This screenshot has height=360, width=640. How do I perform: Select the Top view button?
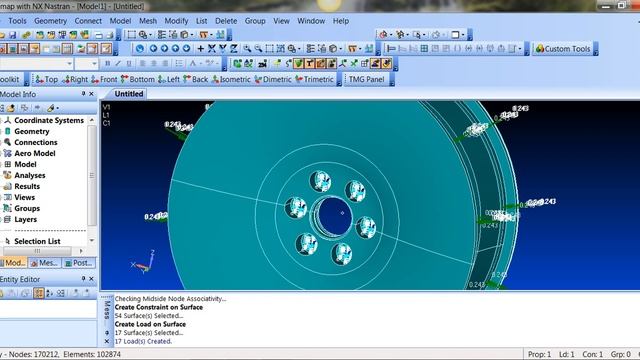click(47, 79)
